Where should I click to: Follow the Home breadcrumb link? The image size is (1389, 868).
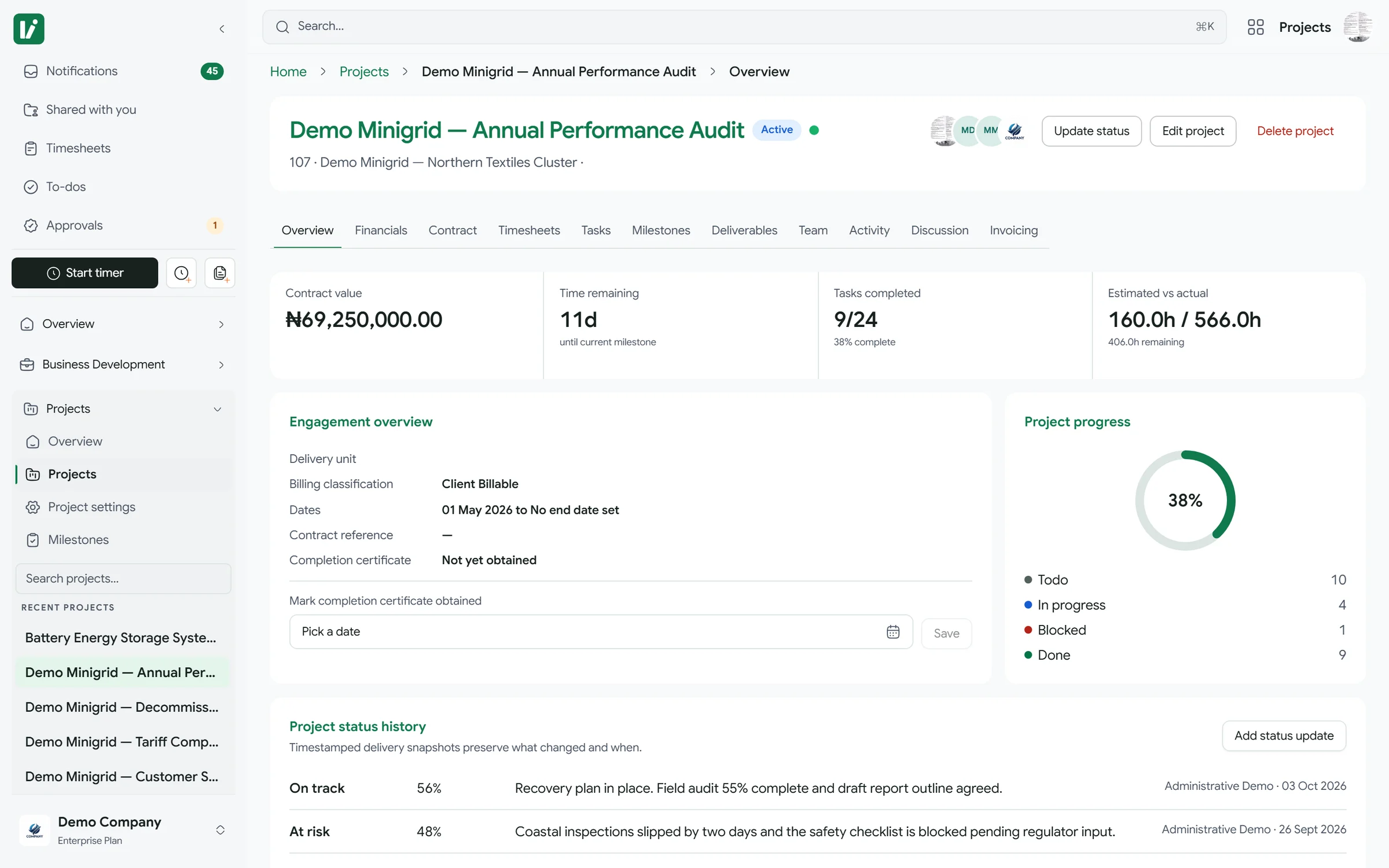288,72
